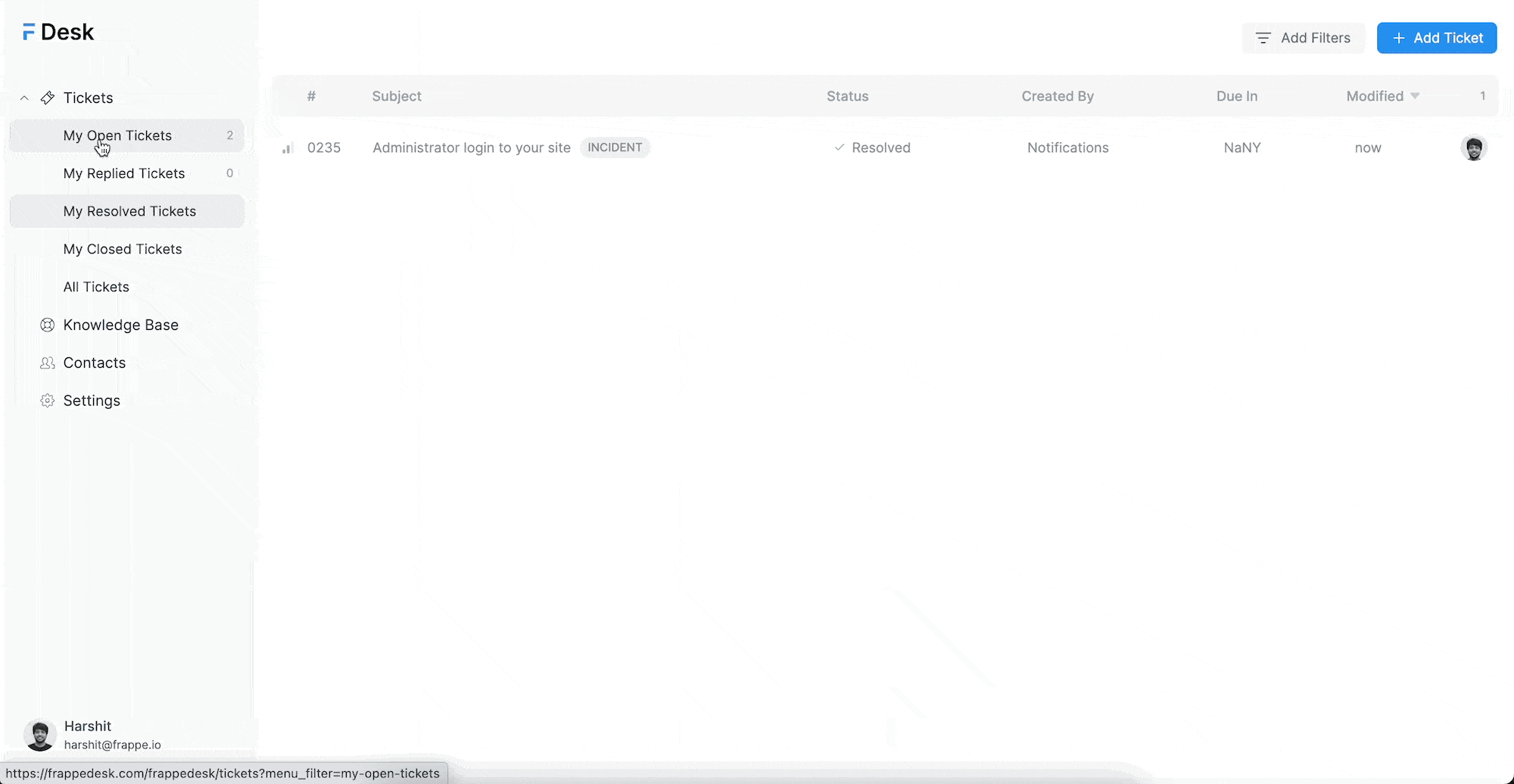Viewport: 1514px width, 784px height.
Task: Click the Contacts people icon
Action: point(48,362)
